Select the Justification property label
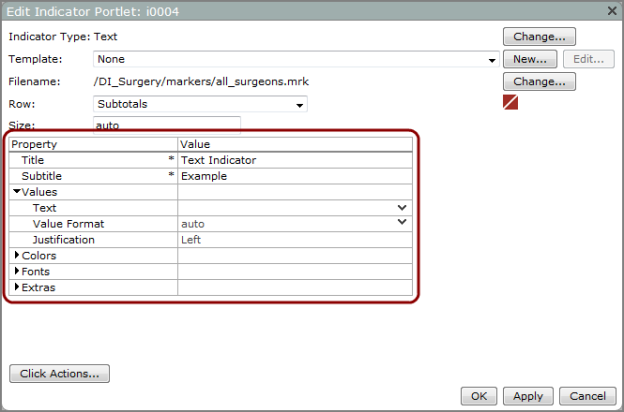Screen dimensions: 624x412 [64, 240]
